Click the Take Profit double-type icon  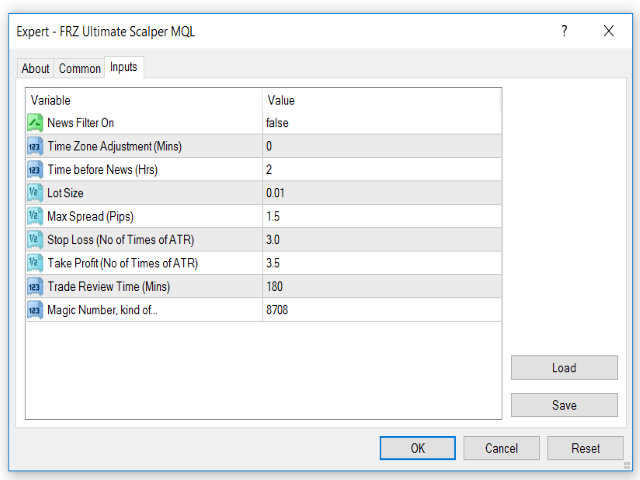pyautogui.click(x=35, y=263)
